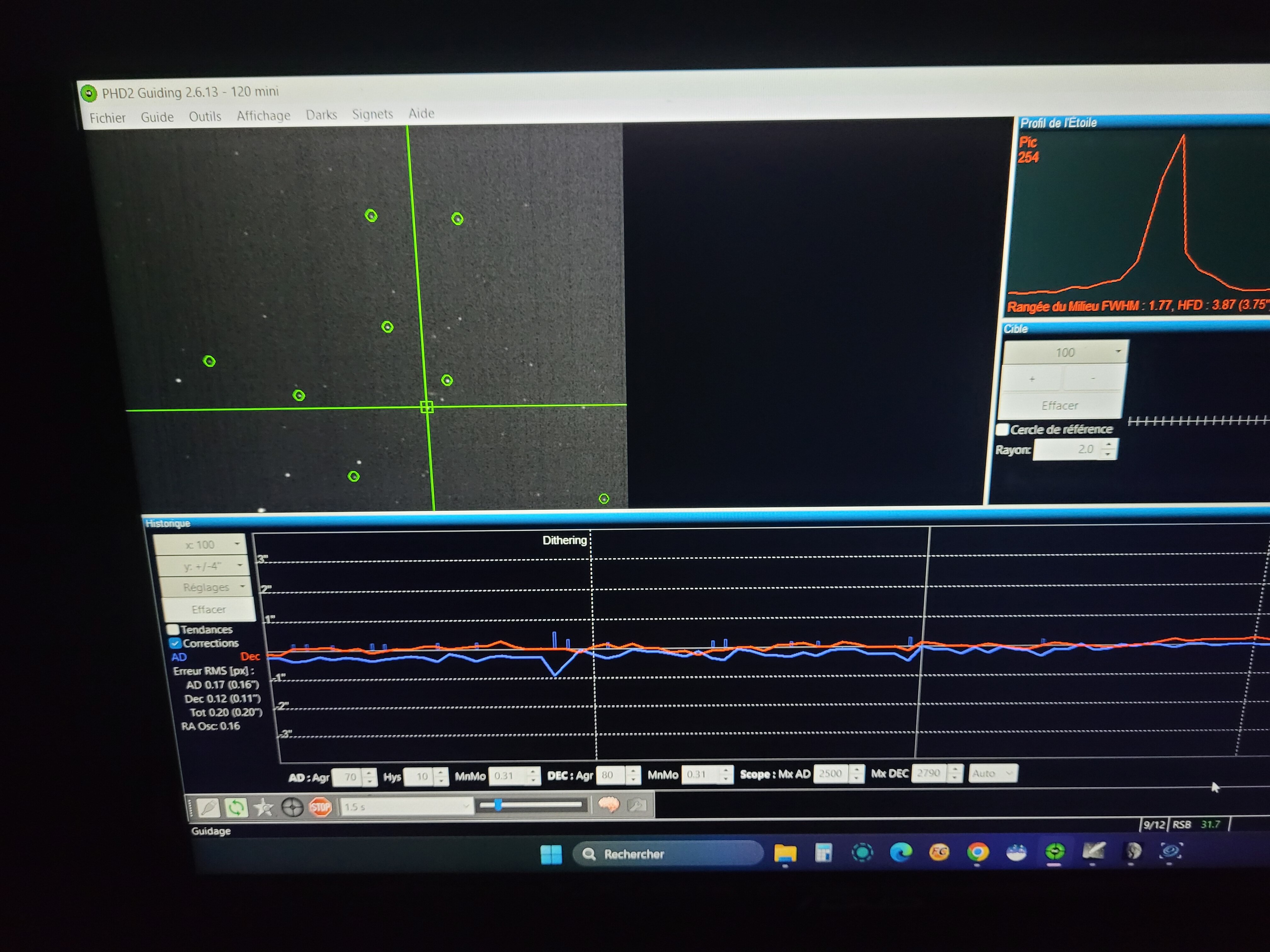Click the crosshair guiding icon
This screenshot has height=952, width=1270.
[x=292, y=808]
